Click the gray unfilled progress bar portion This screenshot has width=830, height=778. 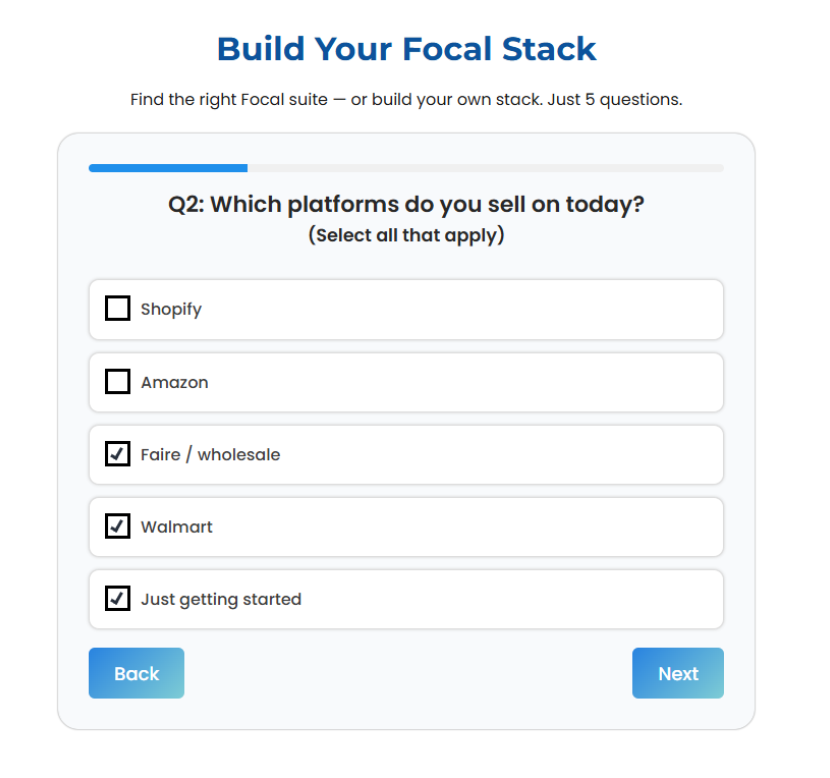tap(485, 168)
